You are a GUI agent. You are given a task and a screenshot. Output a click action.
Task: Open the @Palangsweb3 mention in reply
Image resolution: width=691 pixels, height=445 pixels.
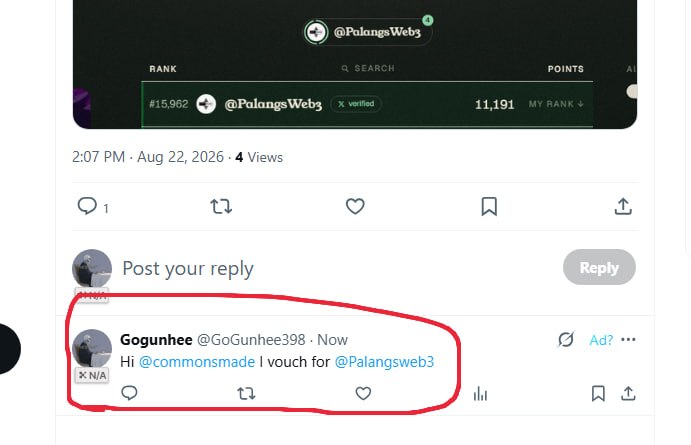[x=384, y=362]
